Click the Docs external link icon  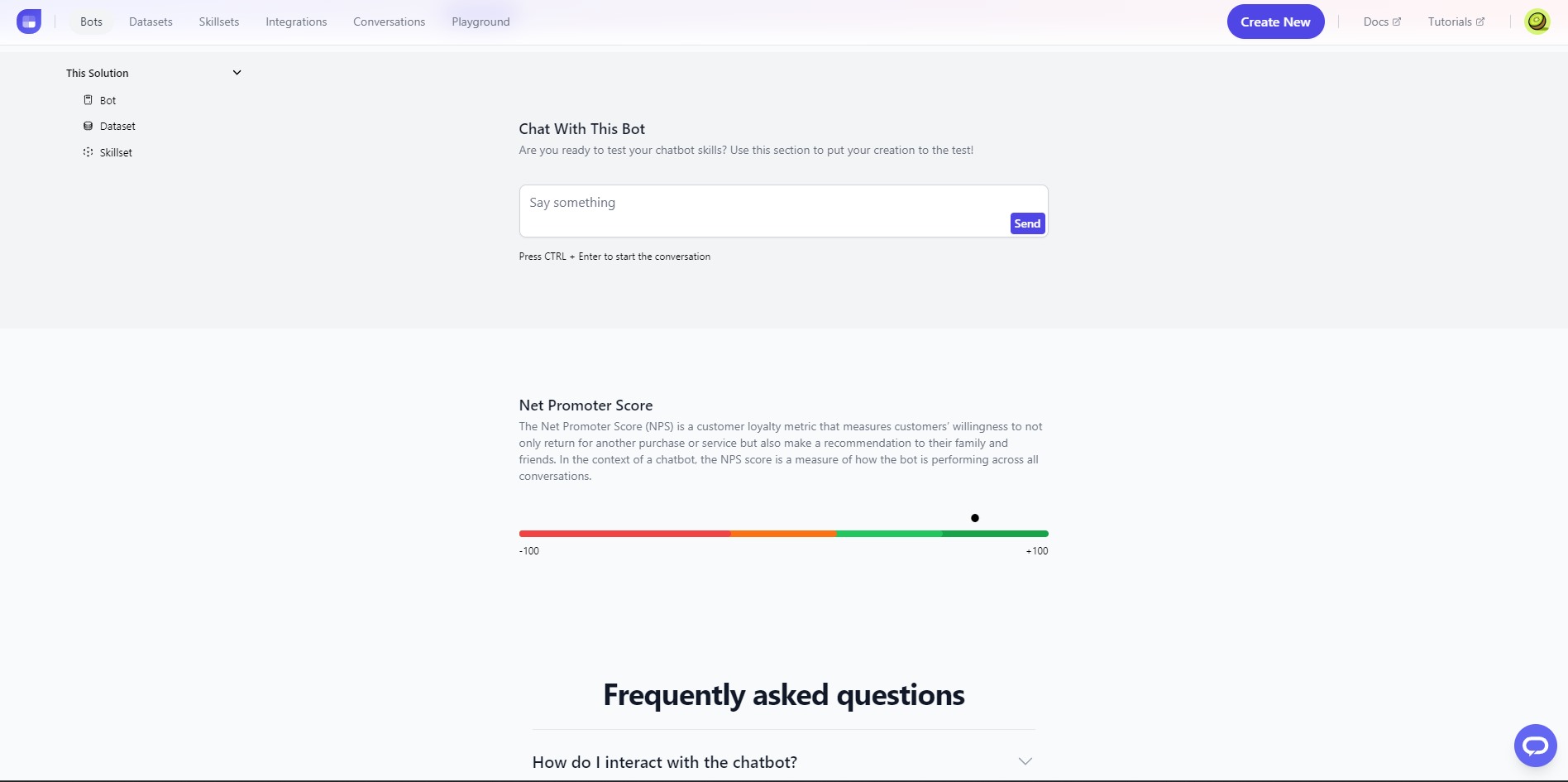[x=1397, y=22]
